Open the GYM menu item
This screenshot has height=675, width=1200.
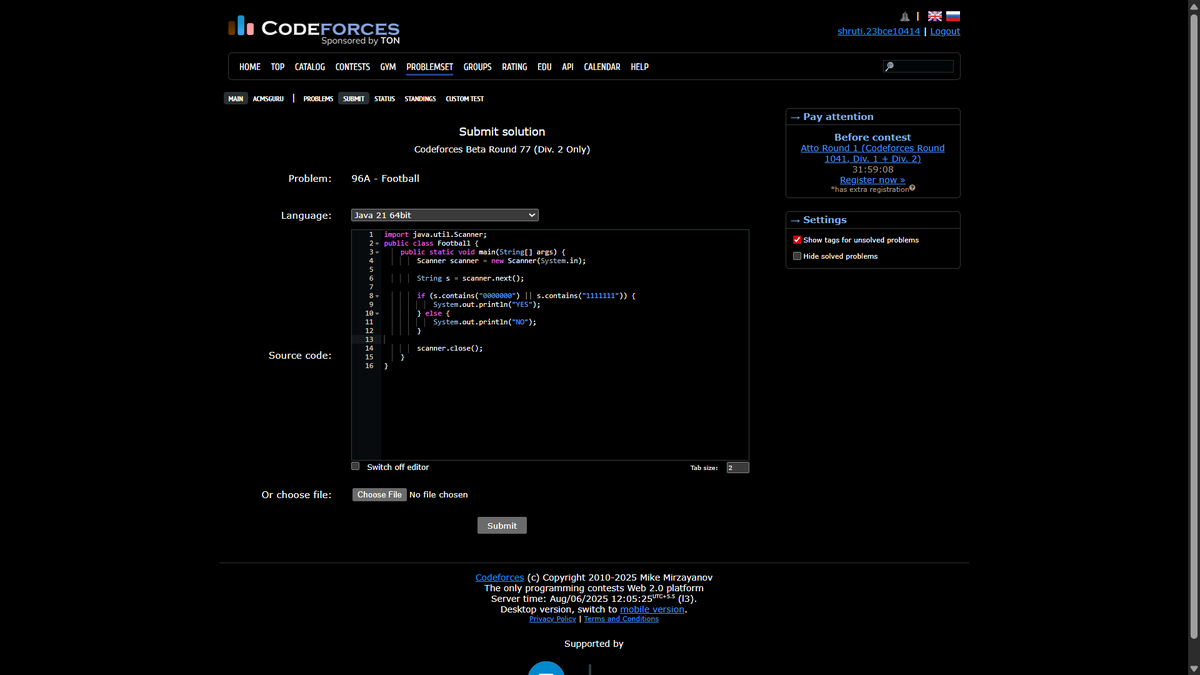point(388,67)
